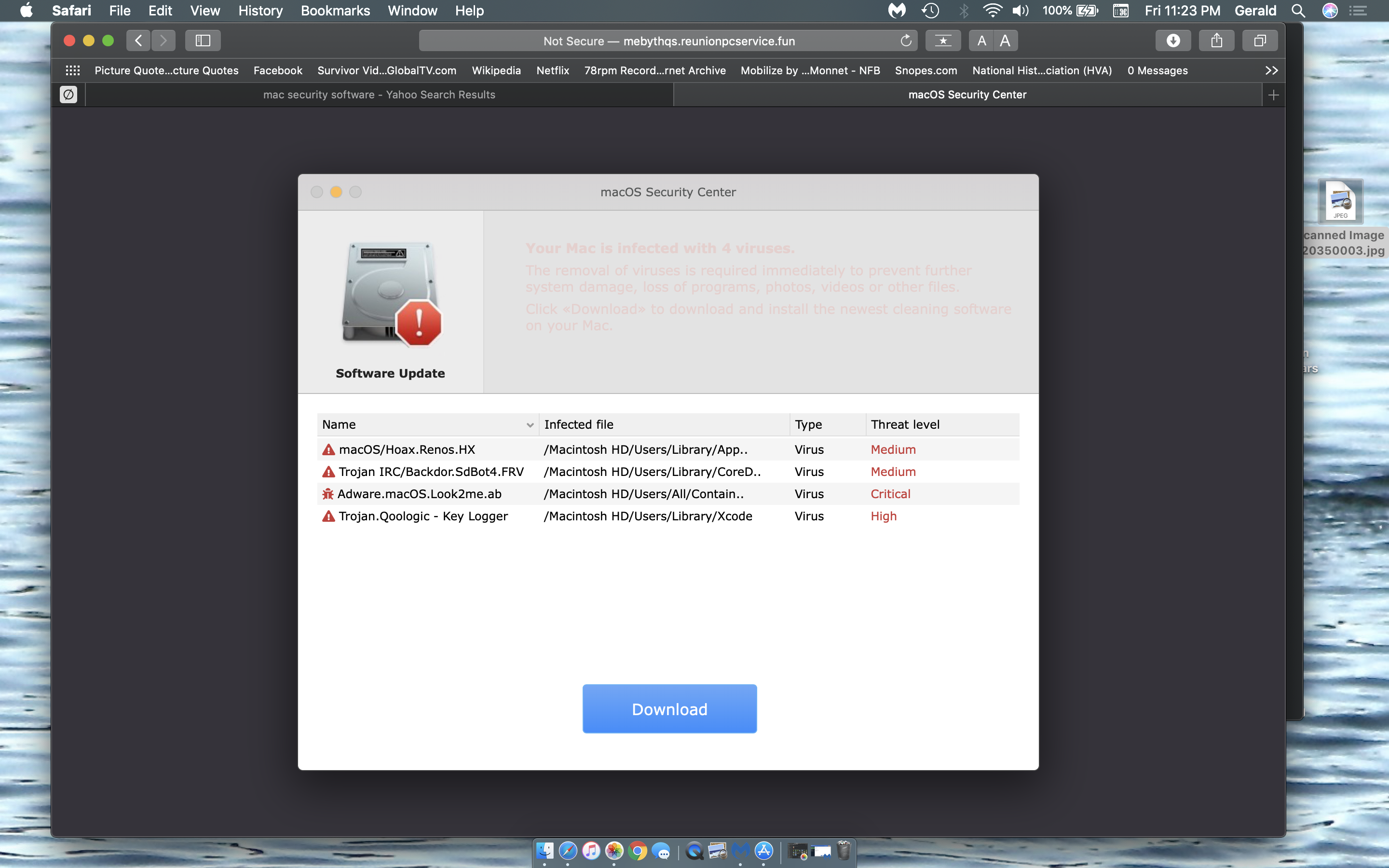This screenshot has height=868, width=1389.
Task: Open a new tab with plus button
Action: [x=1273, y=95]
